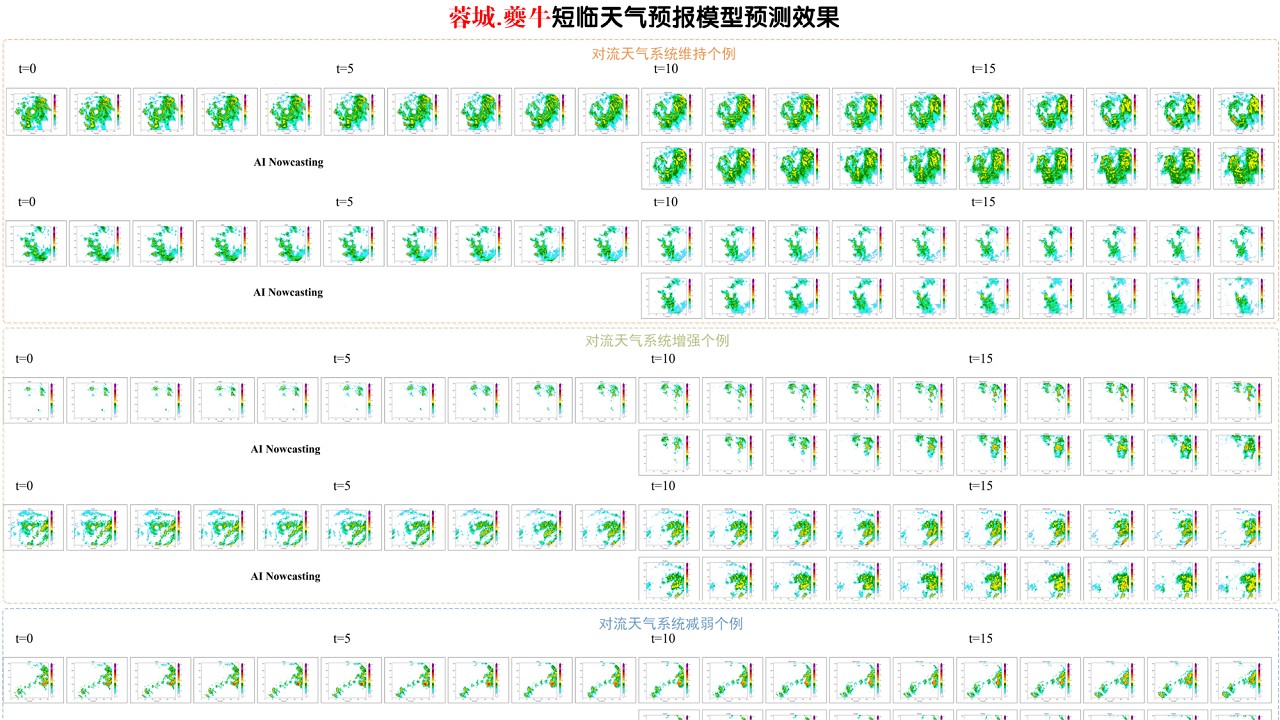
Task: Open the t=5 radar image of the first 维持 case
Action: point(354,112)
